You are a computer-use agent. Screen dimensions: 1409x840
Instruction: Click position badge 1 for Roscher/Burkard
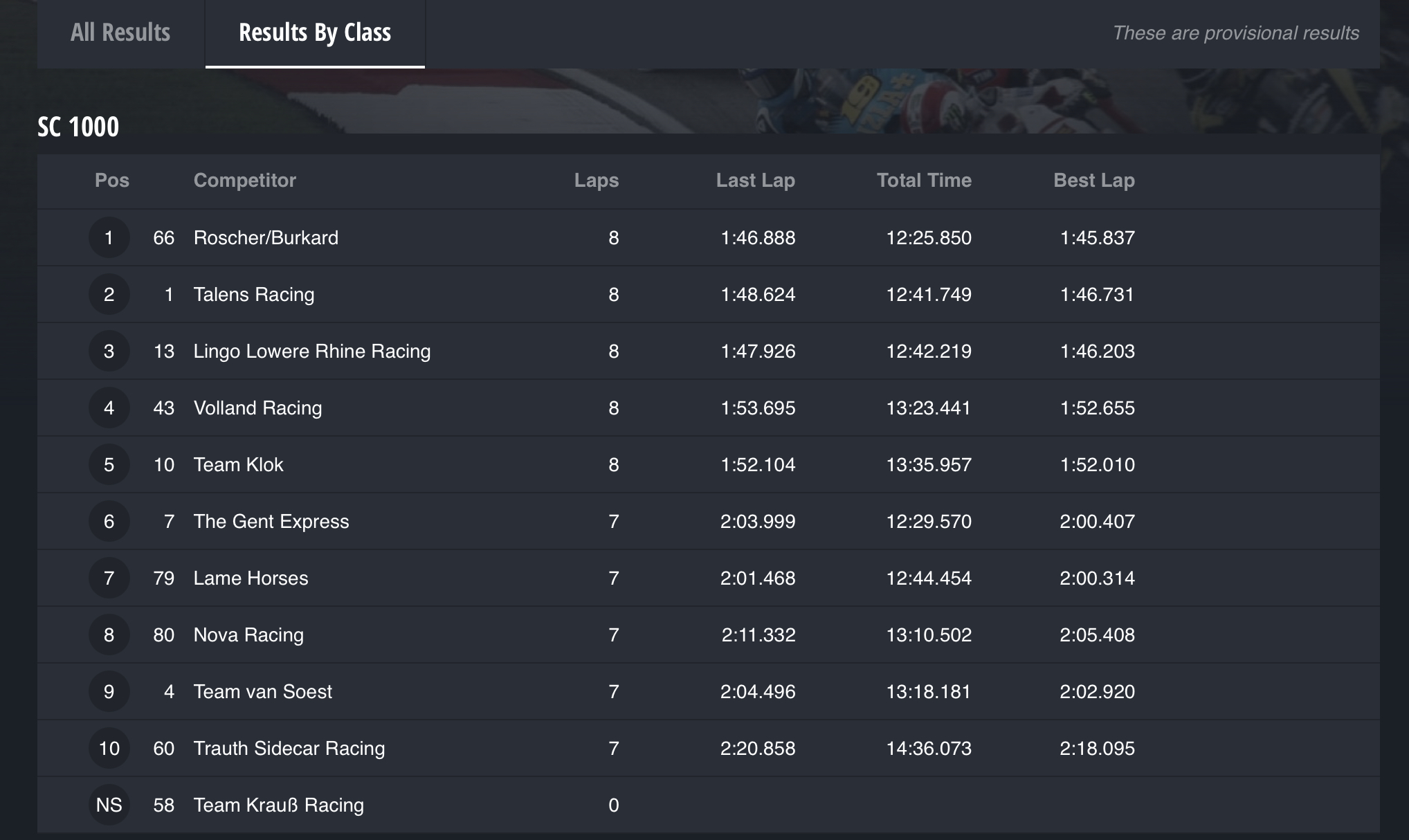point(109,238)
